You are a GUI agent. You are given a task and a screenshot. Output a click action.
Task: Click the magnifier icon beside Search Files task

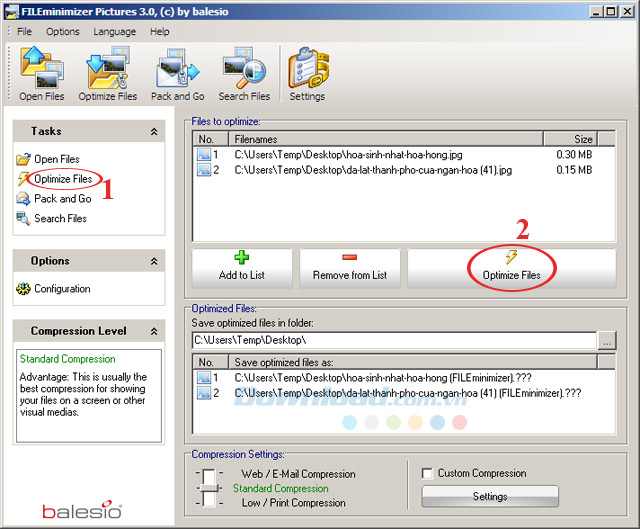pos(23,218)
